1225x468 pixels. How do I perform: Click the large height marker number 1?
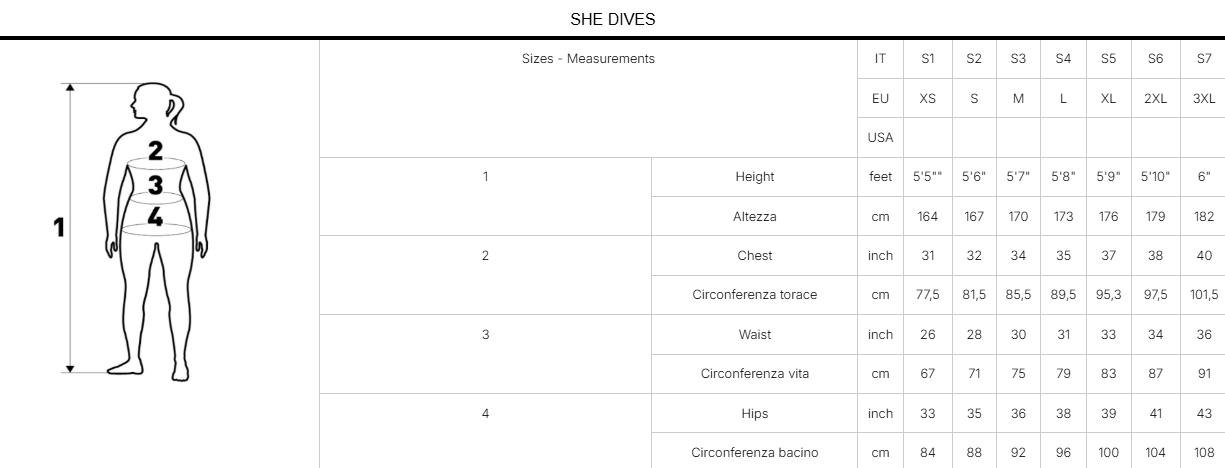pyautogui.click(x=59, y=228)
